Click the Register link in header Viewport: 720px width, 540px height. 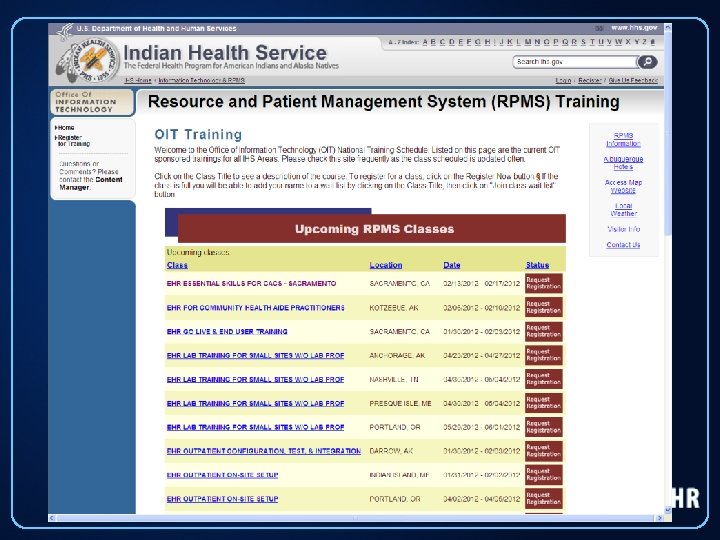(x=590, y=80)
